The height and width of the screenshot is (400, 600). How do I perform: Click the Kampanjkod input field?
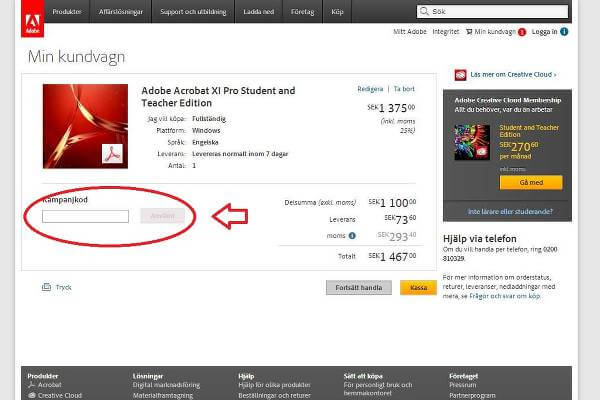point(85,216)
